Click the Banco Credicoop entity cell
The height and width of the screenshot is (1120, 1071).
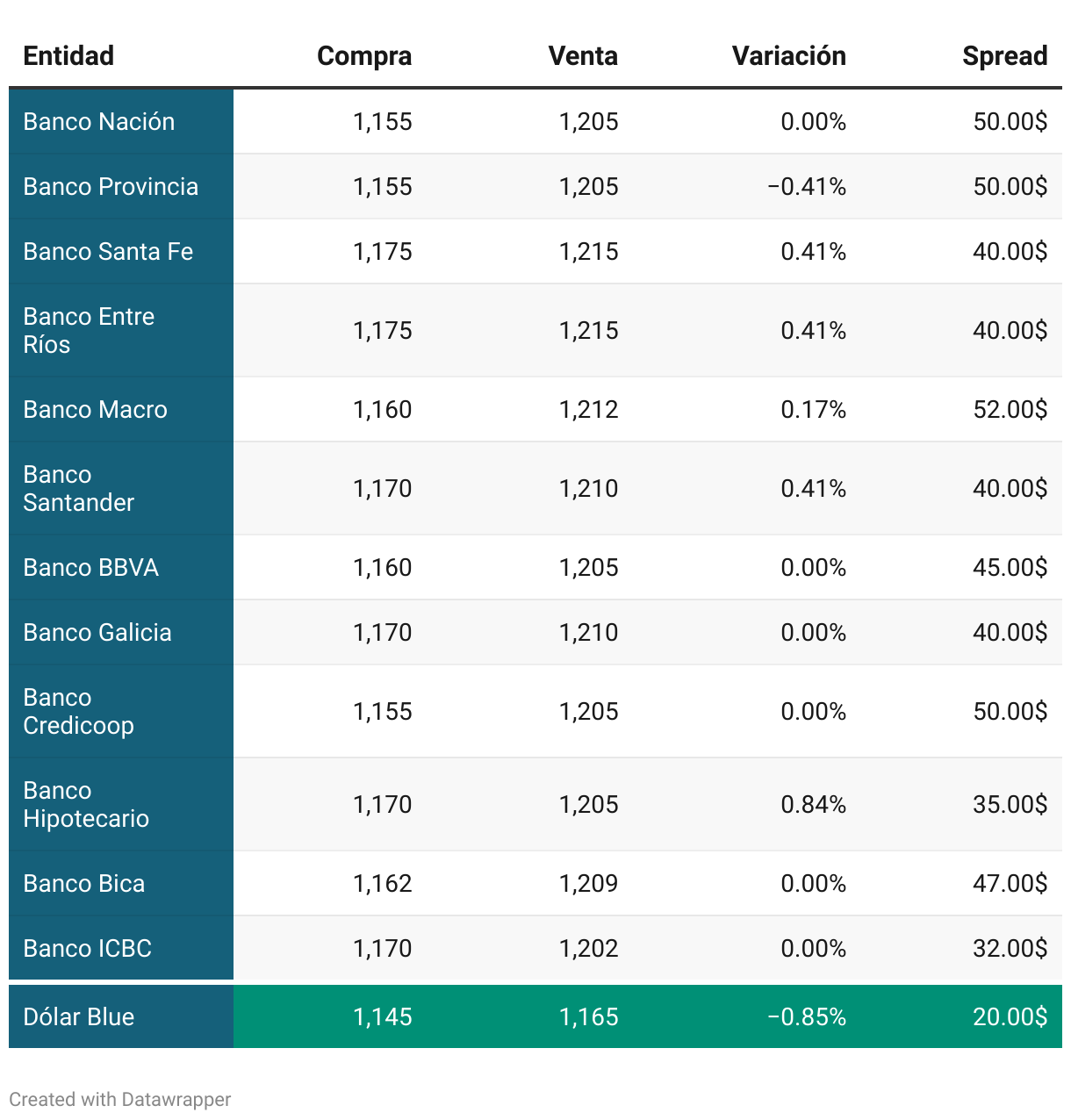(78, 712)
